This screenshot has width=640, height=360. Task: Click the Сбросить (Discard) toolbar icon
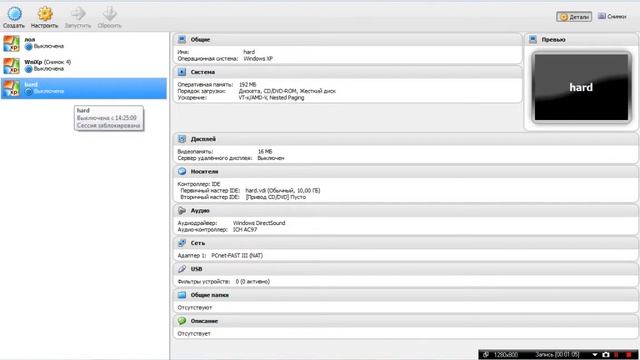coord(109,14)
